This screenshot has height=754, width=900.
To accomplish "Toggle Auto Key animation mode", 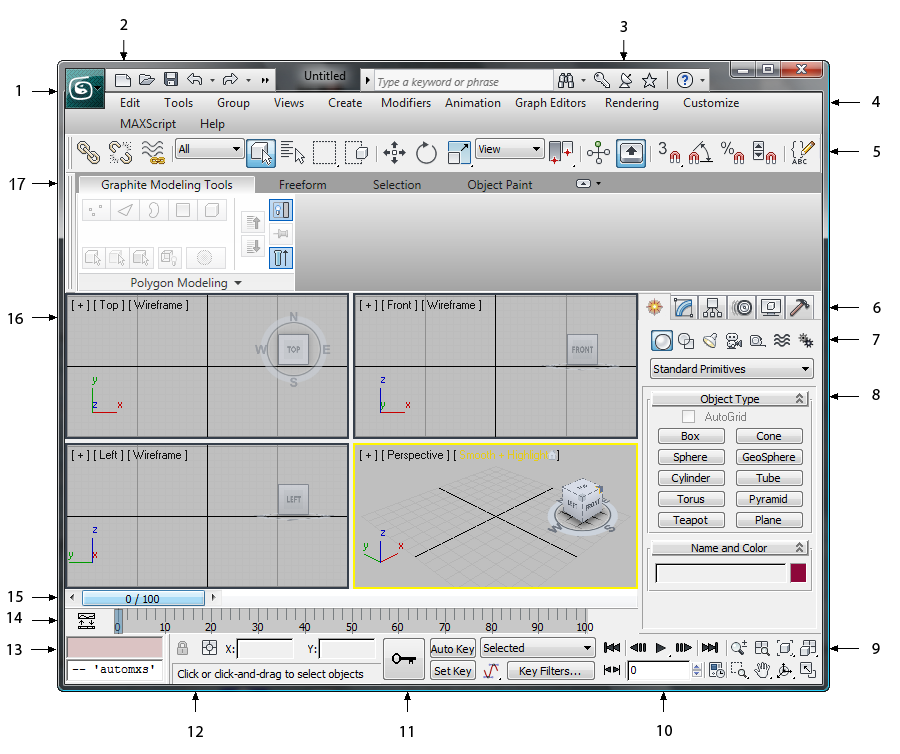I will 452,649.
